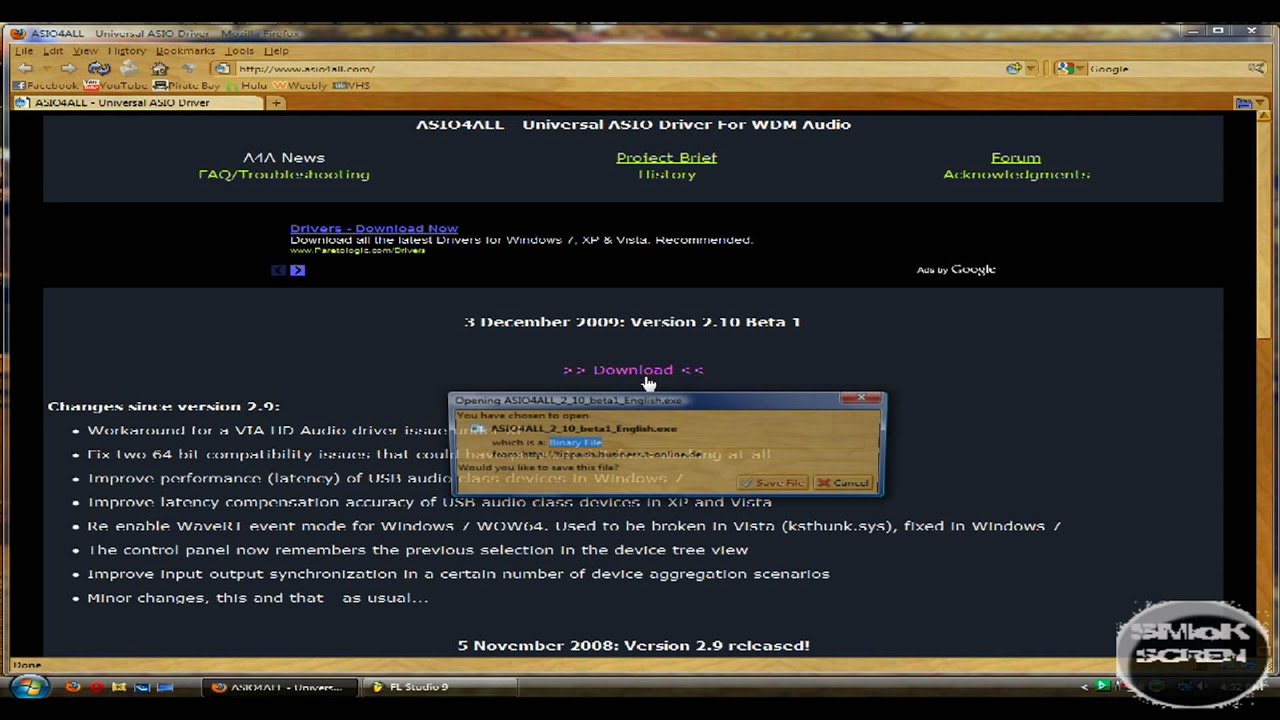Screen dimensions: 1280x720
Task: Go back with the back arrow
Action: tap(25, 68)
